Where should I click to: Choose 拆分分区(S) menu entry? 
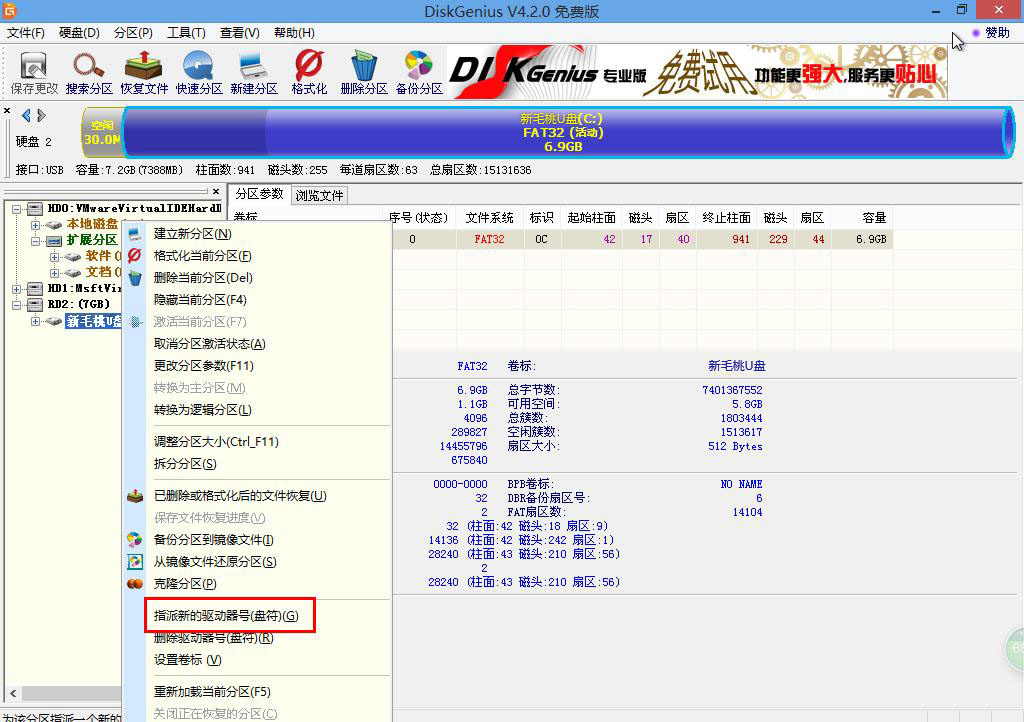click(185, 464)
